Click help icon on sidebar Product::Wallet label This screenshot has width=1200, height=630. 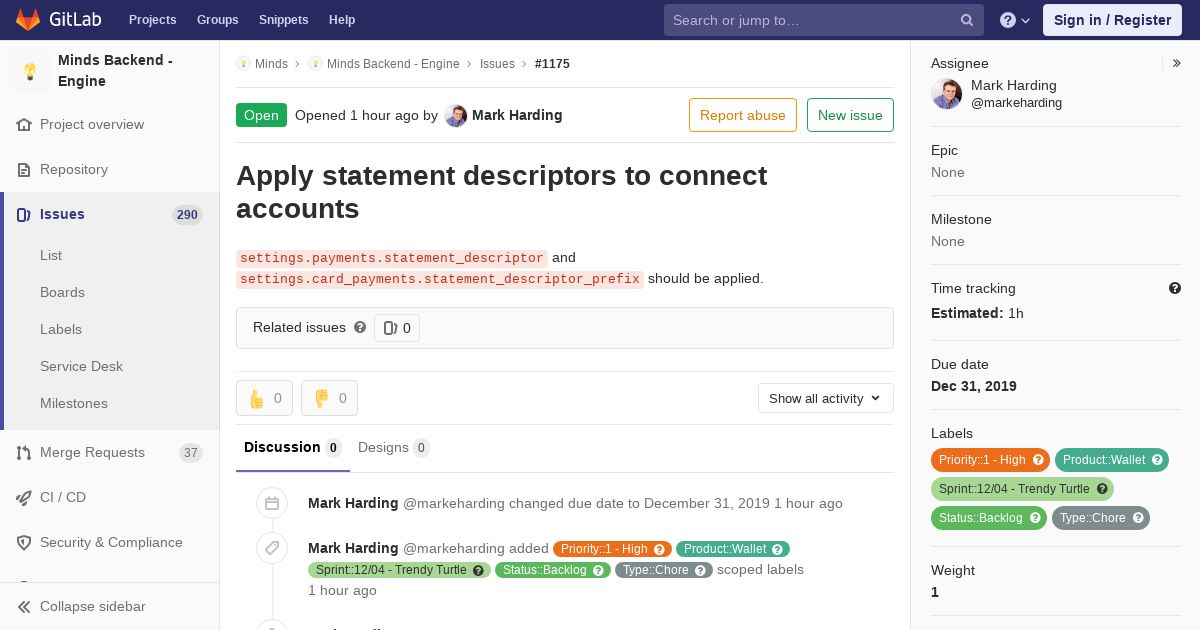1157,460
